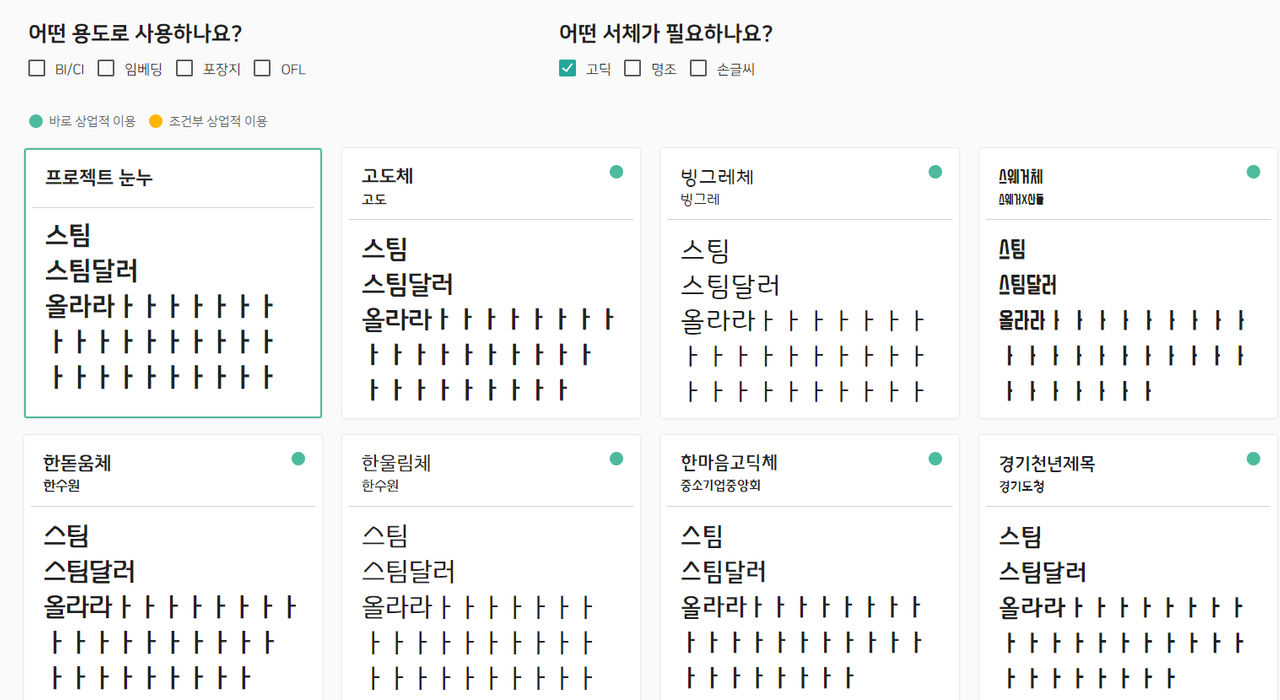Click the green 바로 상업적 이용 legend dot
The width and height of the screenshot is (1280, 700).
[36, 121]
